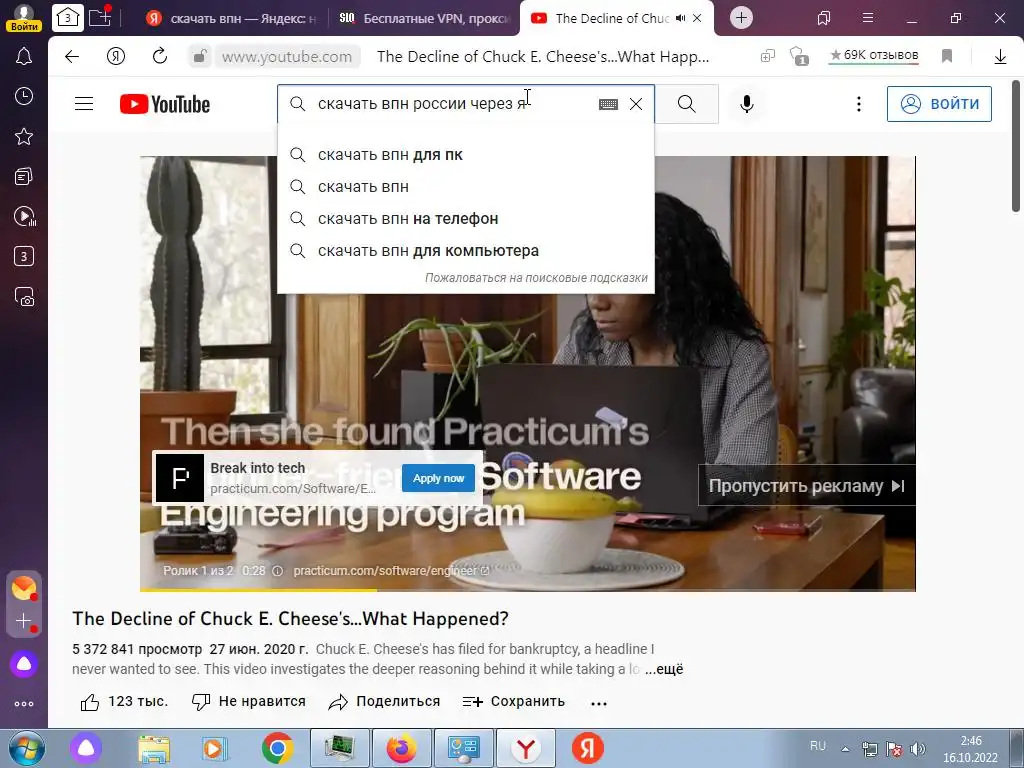
Task: Open the Yandex profile 'Войти' avatar
Action: pyautogui.click(x=24, y=17)
